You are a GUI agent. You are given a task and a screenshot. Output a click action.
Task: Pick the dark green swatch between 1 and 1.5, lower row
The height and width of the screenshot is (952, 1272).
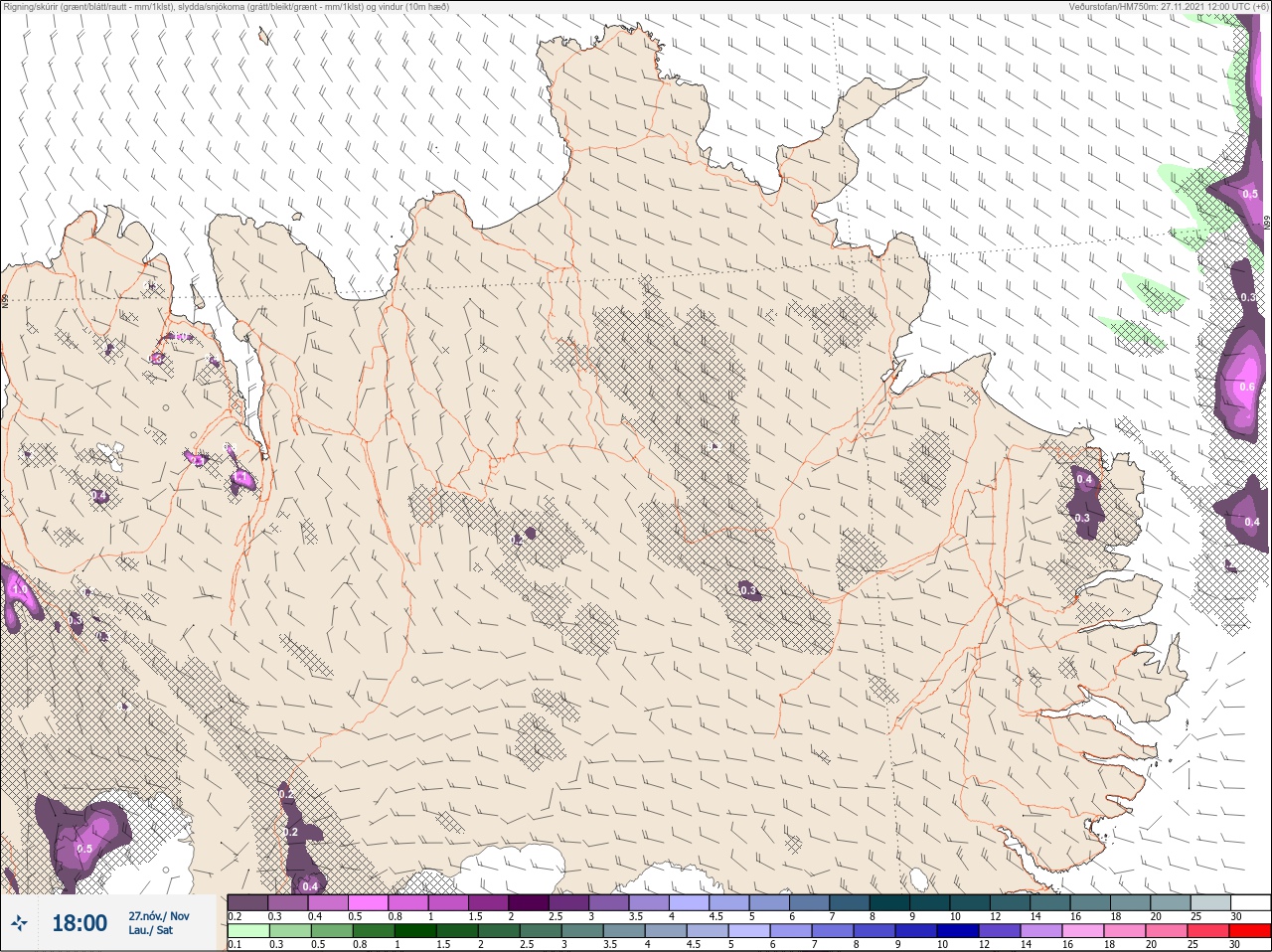(x=414, y=931)
